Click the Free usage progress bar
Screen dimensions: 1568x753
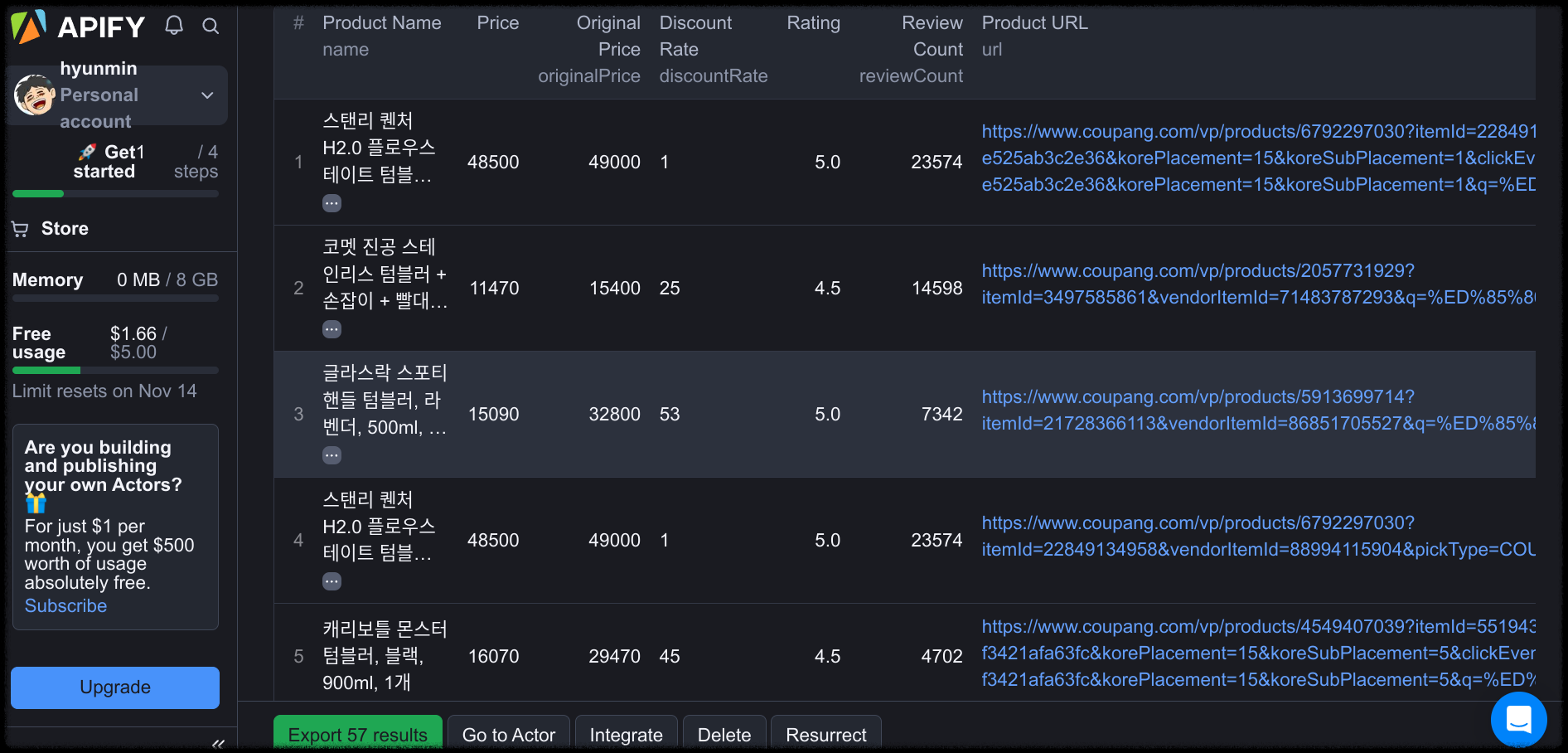point(115,370)
